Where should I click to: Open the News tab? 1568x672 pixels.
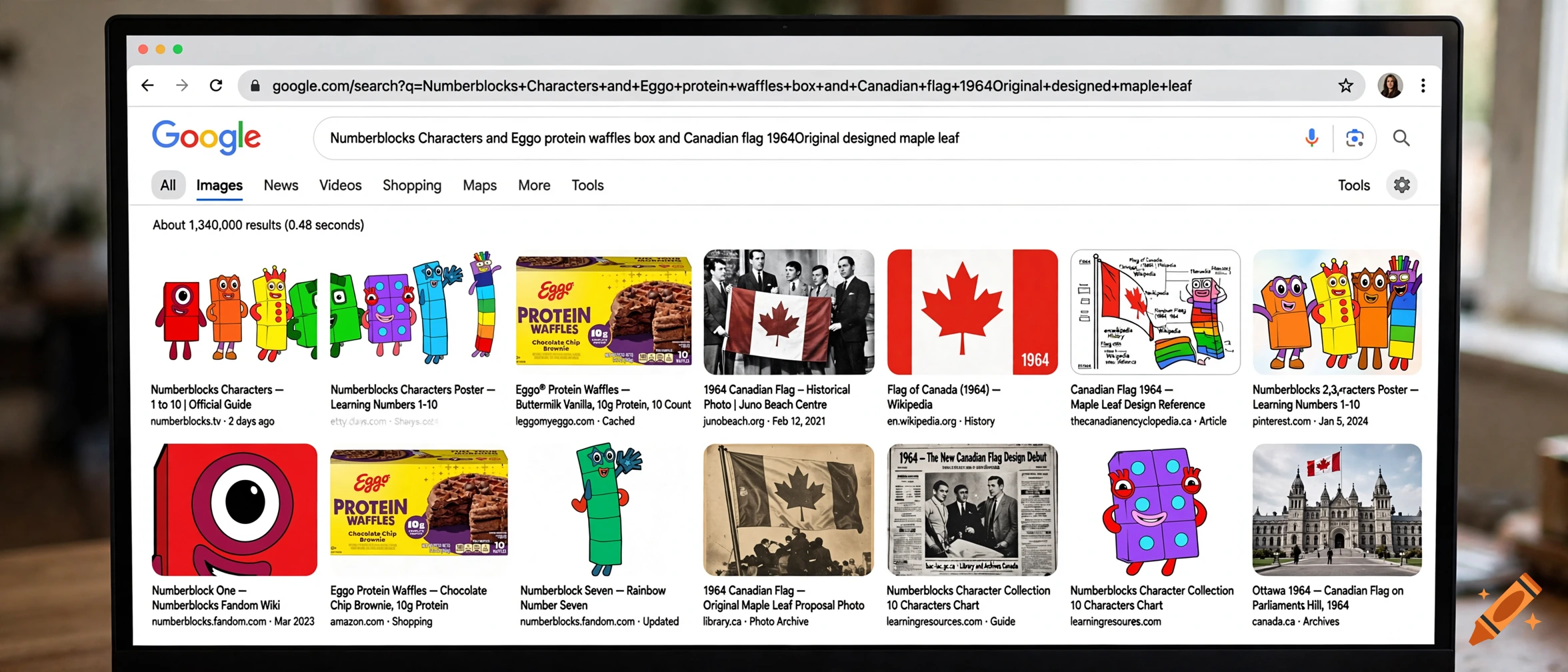point(281,185)
